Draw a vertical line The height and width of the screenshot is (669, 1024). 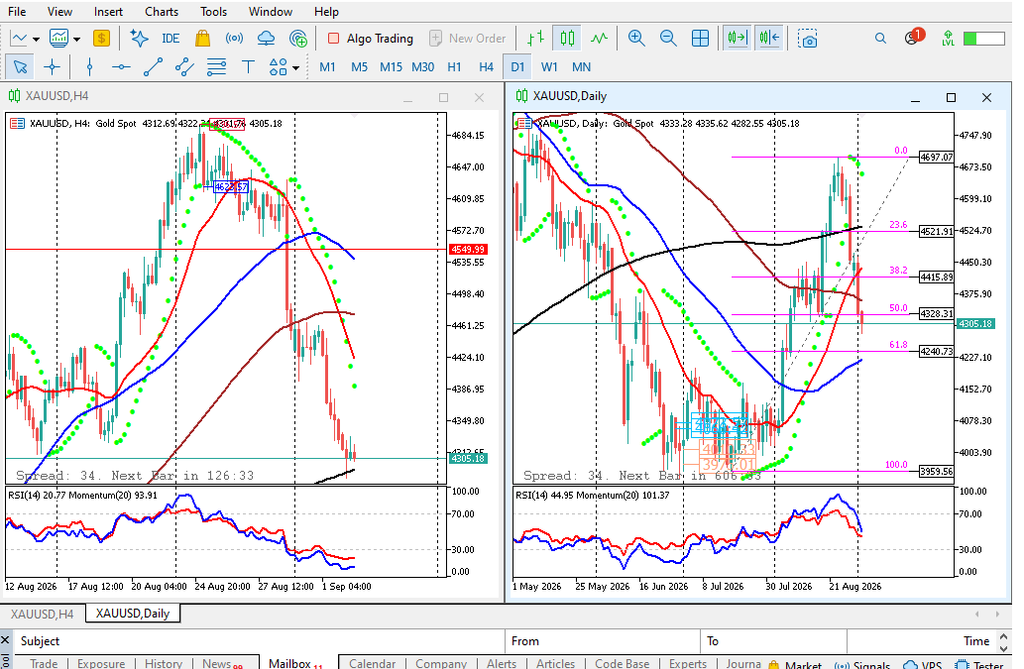tap(89, 67)
